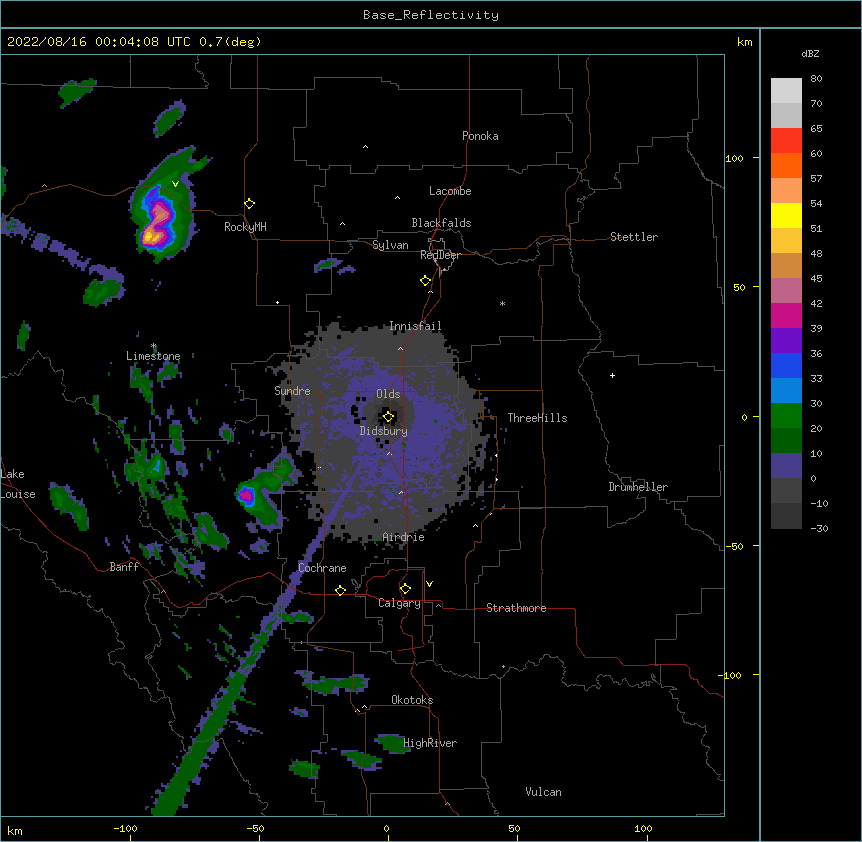Click the Sundre label
The height and width of the screenshot is (842, 862).
pos(292,391)
